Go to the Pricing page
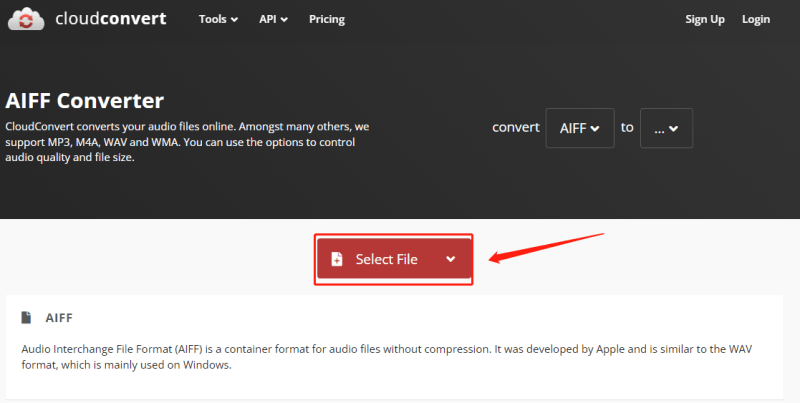 [x=327, y=19]
